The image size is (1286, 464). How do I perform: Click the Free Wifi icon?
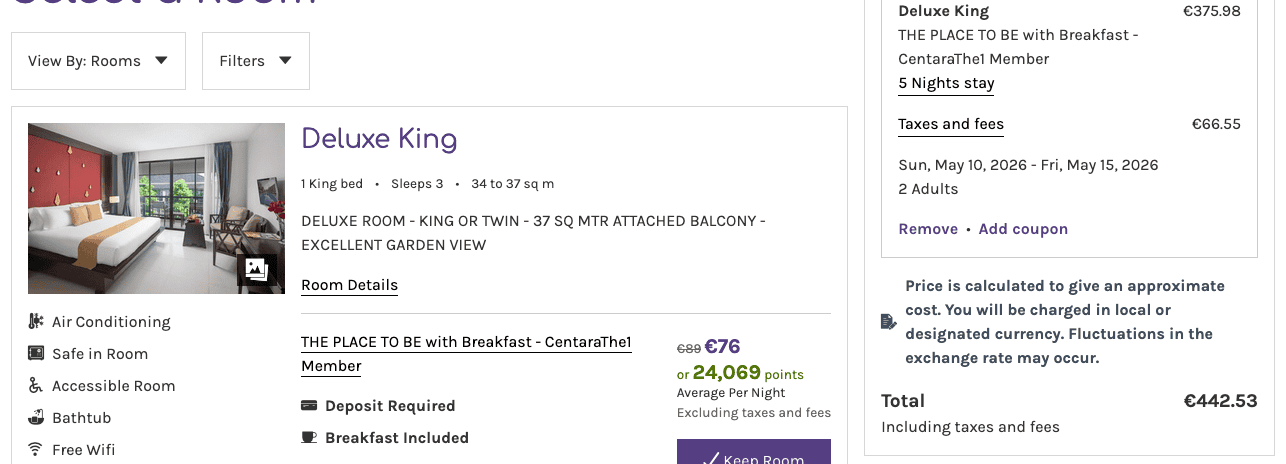(36, 449)
